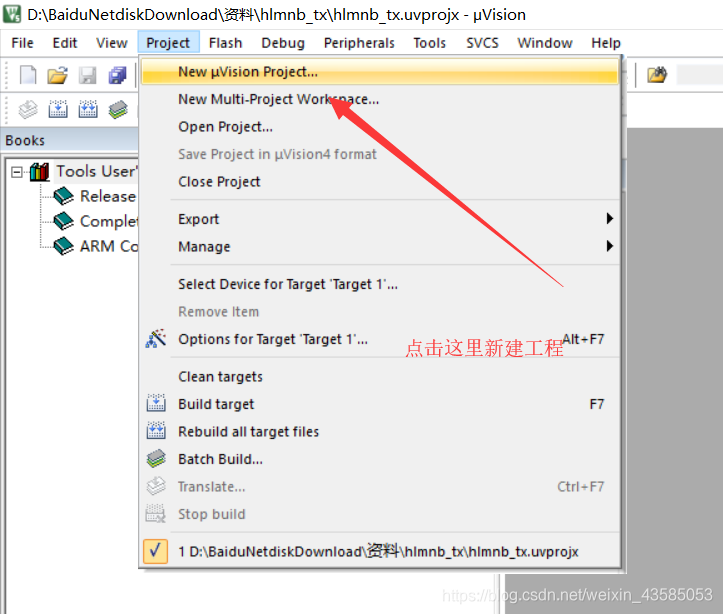Open the Debug menu
This screenshot has height=614, width=723.
pyautogui.click(x=283, y=43)
